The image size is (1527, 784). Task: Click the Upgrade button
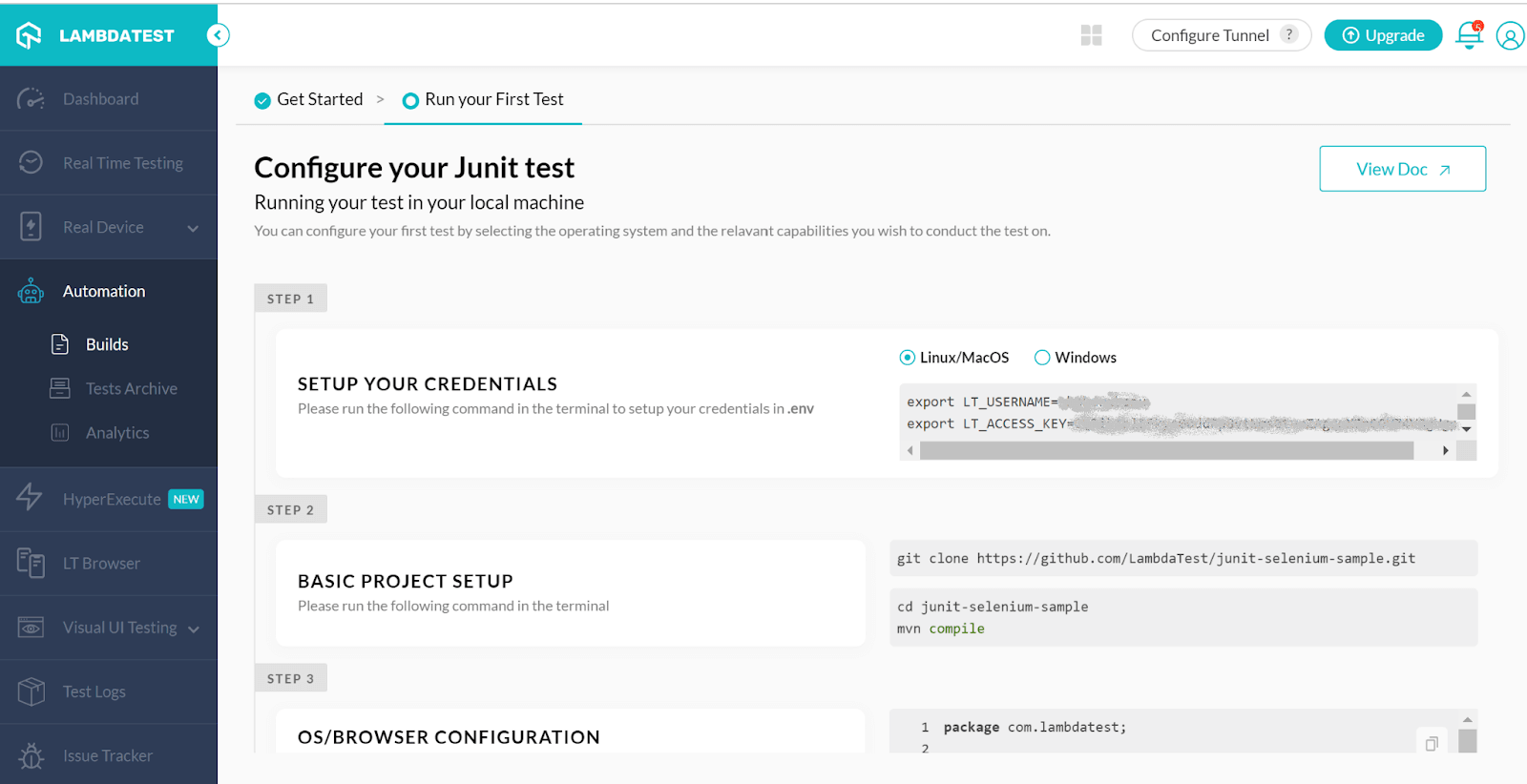1383,35
